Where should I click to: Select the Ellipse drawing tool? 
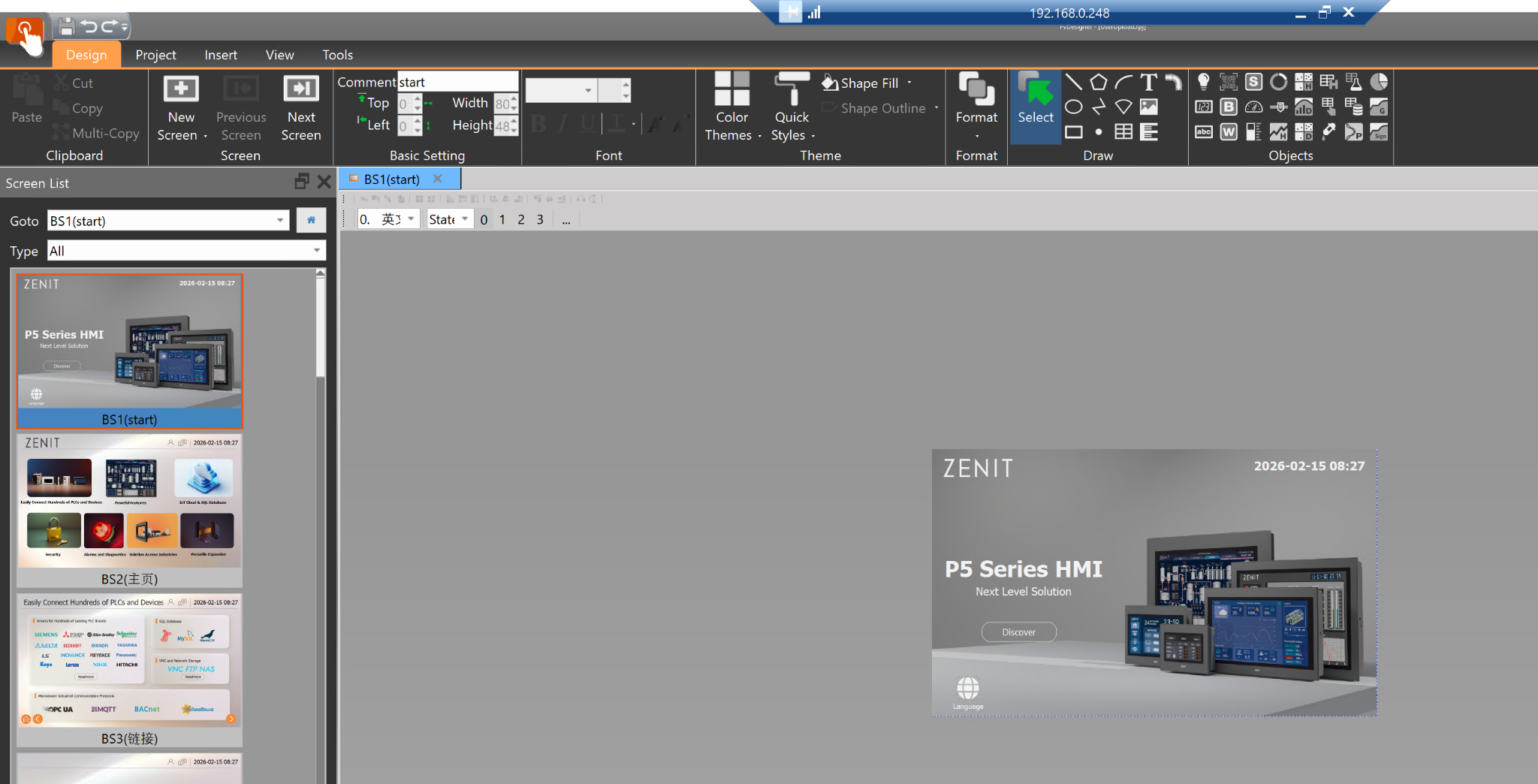coord(1073,107)
